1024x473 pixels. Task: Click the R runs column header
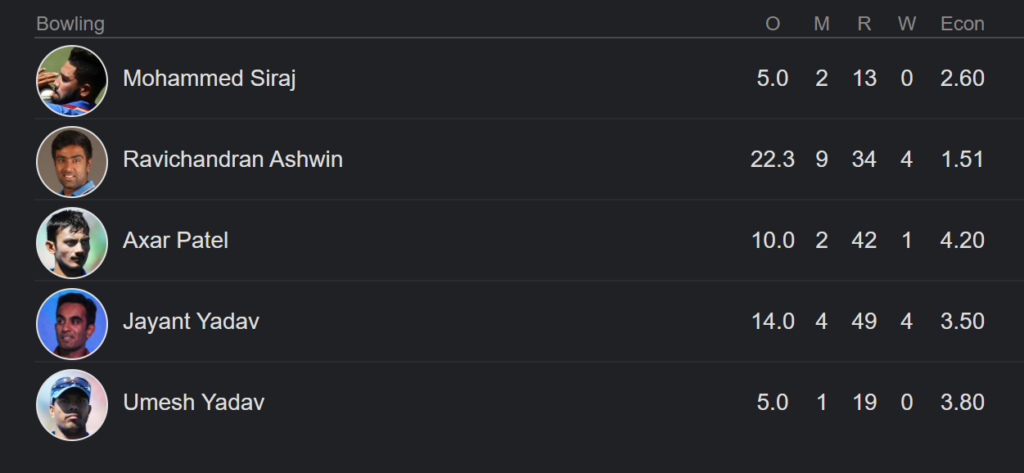864,24
